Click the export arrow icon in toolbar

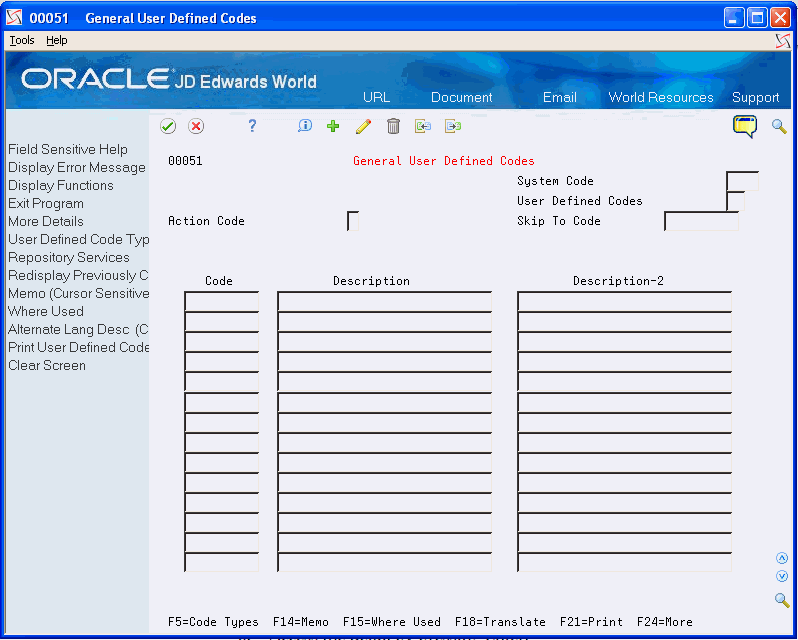tap(452, 126)
